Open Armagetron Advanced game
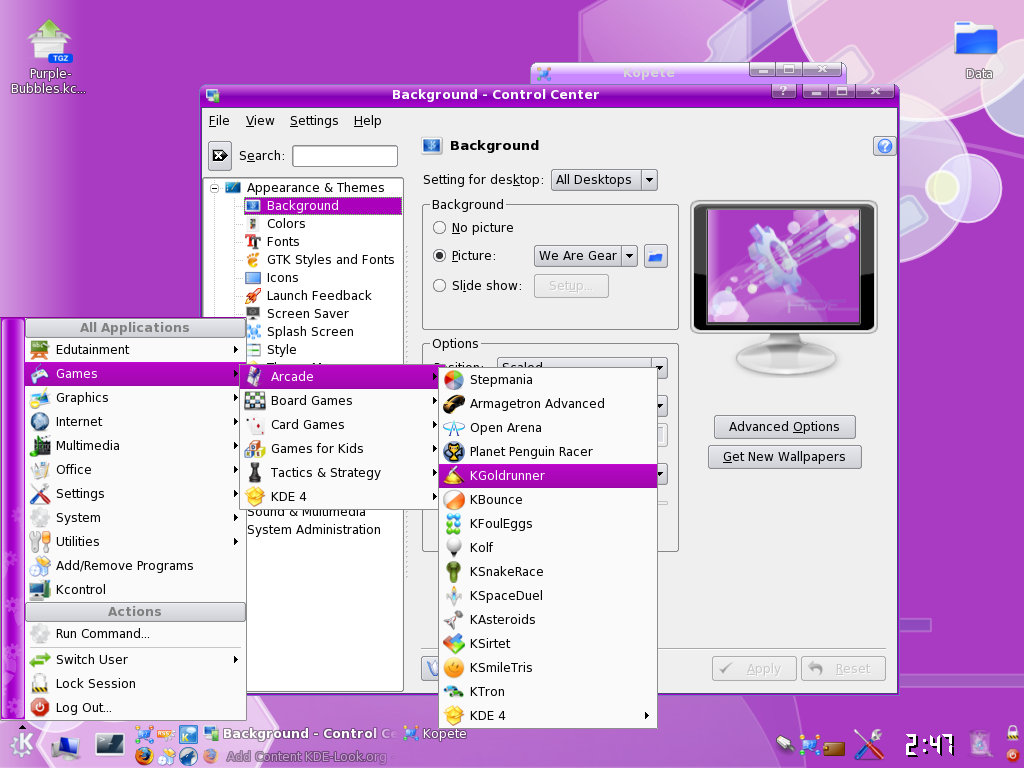Viewport: 1024px width, 768px height. [x=548, y=404]
